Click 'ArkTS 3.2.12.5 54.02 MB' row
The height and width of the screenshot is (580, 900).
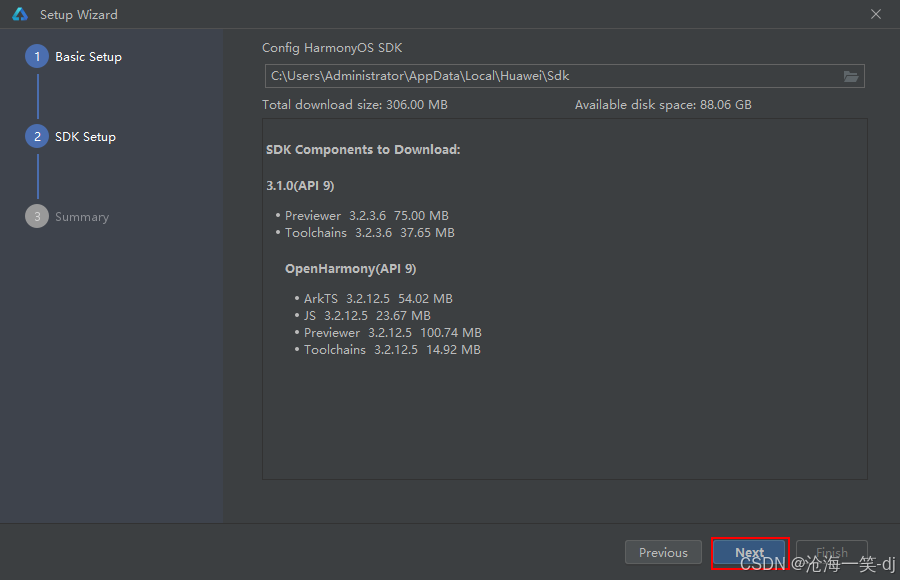tap(378, 299)
